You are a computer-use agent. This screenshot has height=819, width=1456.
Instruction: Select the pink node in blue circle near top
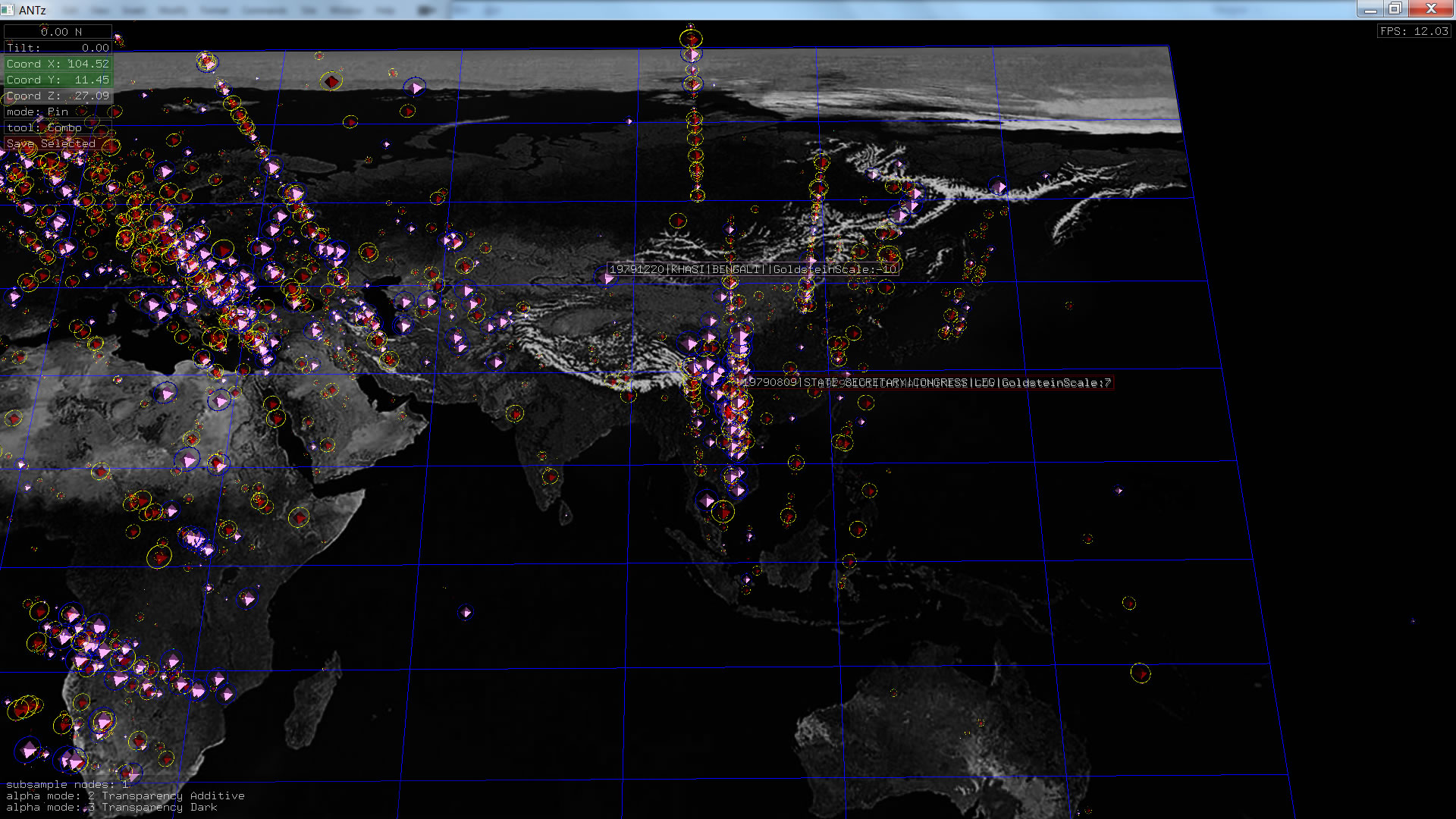tap(415, 88)
